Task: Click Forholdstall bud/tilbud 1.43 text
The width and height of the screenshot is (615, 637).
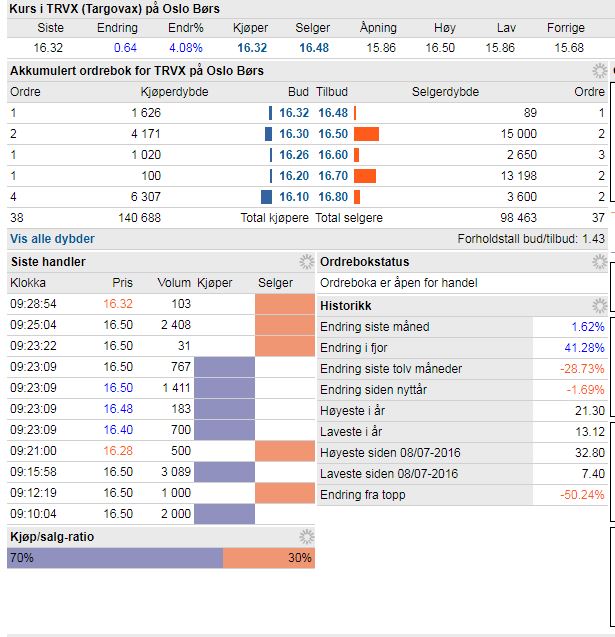Action: [x=531, y=239]
